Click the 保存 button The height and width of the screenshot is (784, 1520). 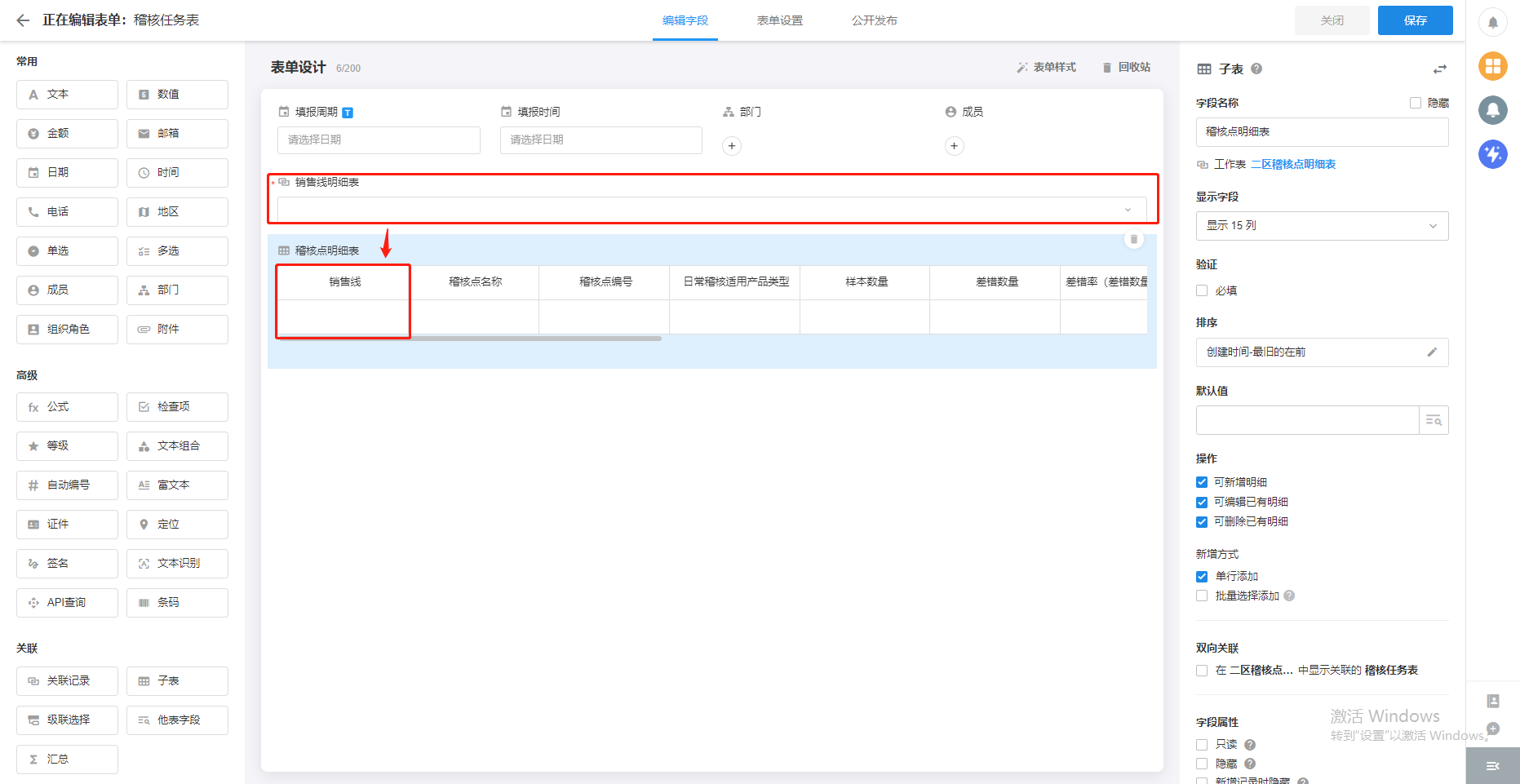click(x=1415, y=20)
